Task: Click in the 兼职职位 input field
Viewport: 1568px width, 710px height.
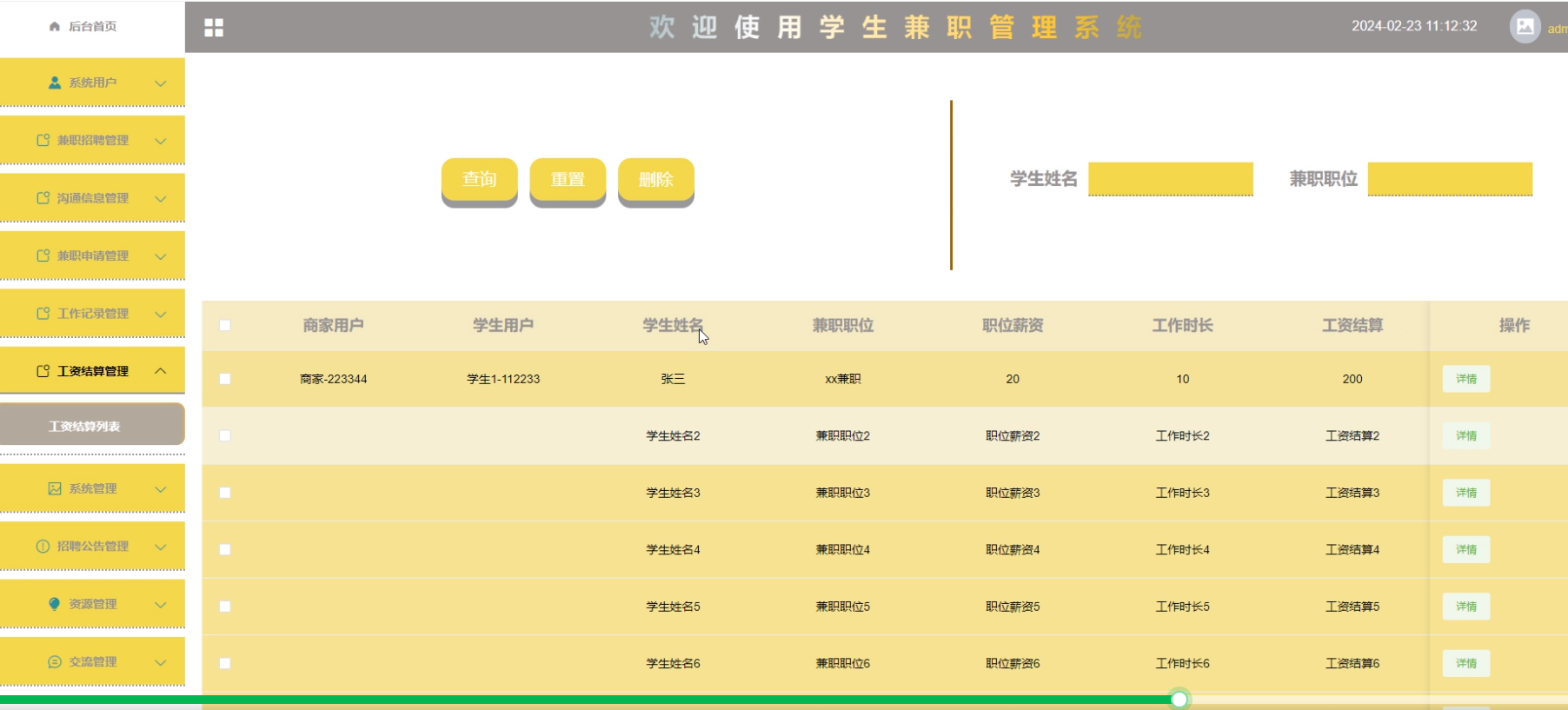Action: [x=1450, y=179]
